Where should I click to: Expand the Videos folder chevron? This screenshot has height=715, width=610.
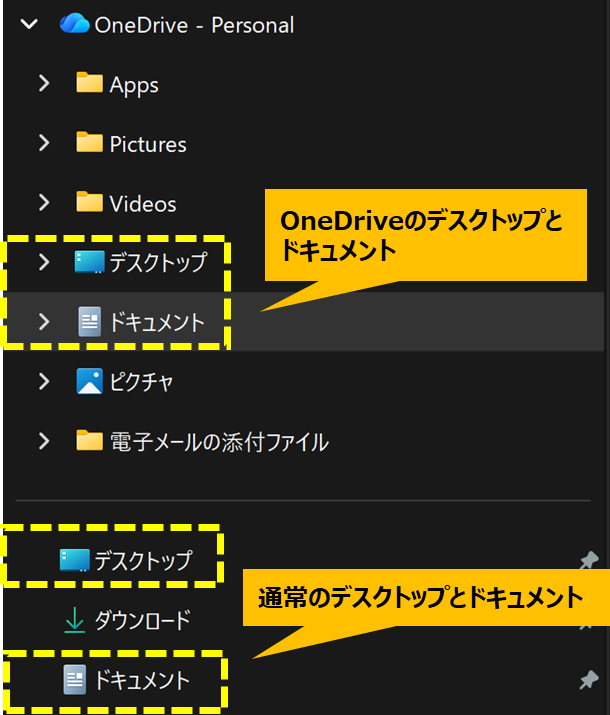click(44, 203)
